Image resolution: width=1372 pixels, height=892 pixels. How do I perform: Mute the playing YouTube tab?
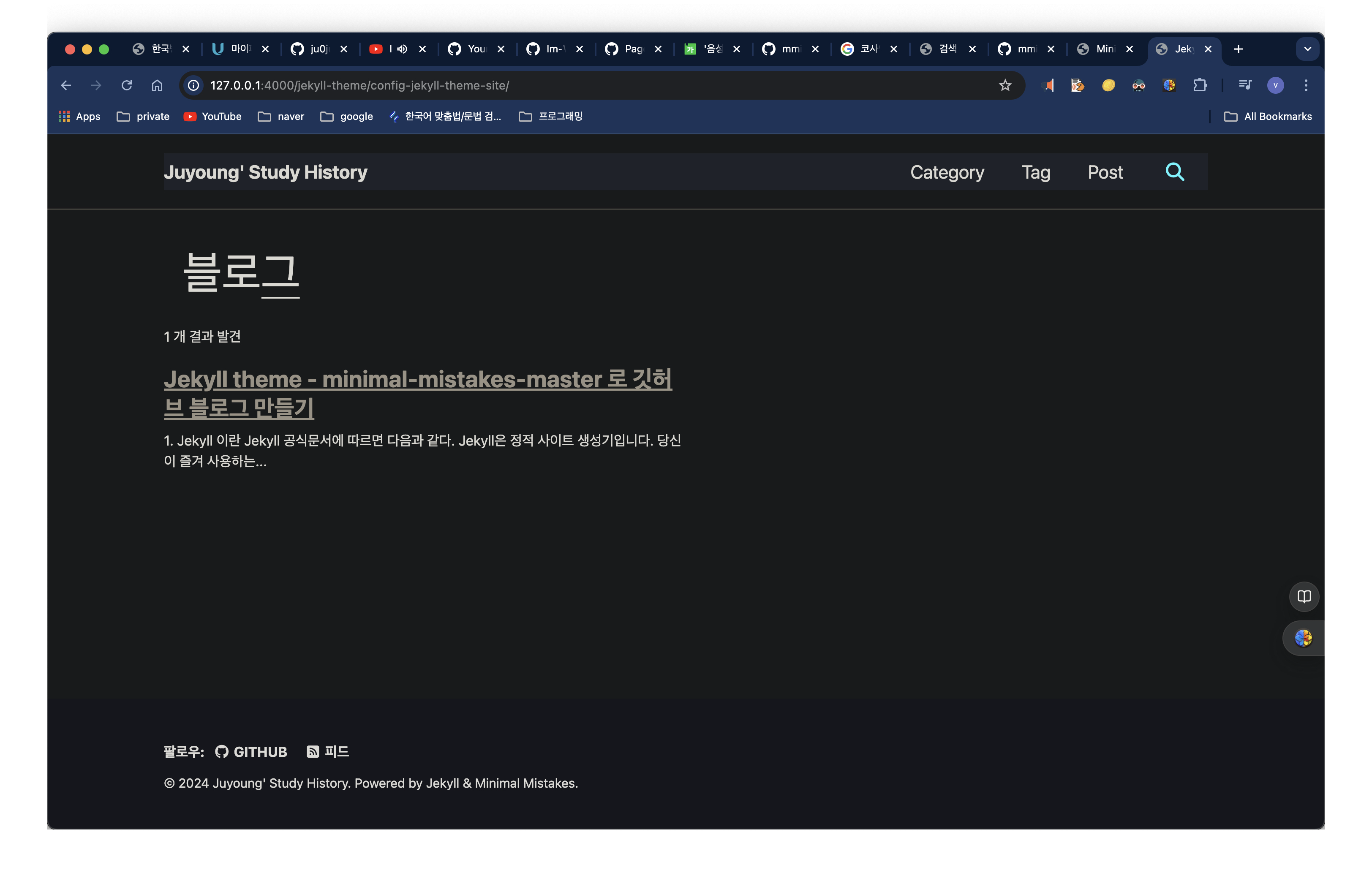403,49
